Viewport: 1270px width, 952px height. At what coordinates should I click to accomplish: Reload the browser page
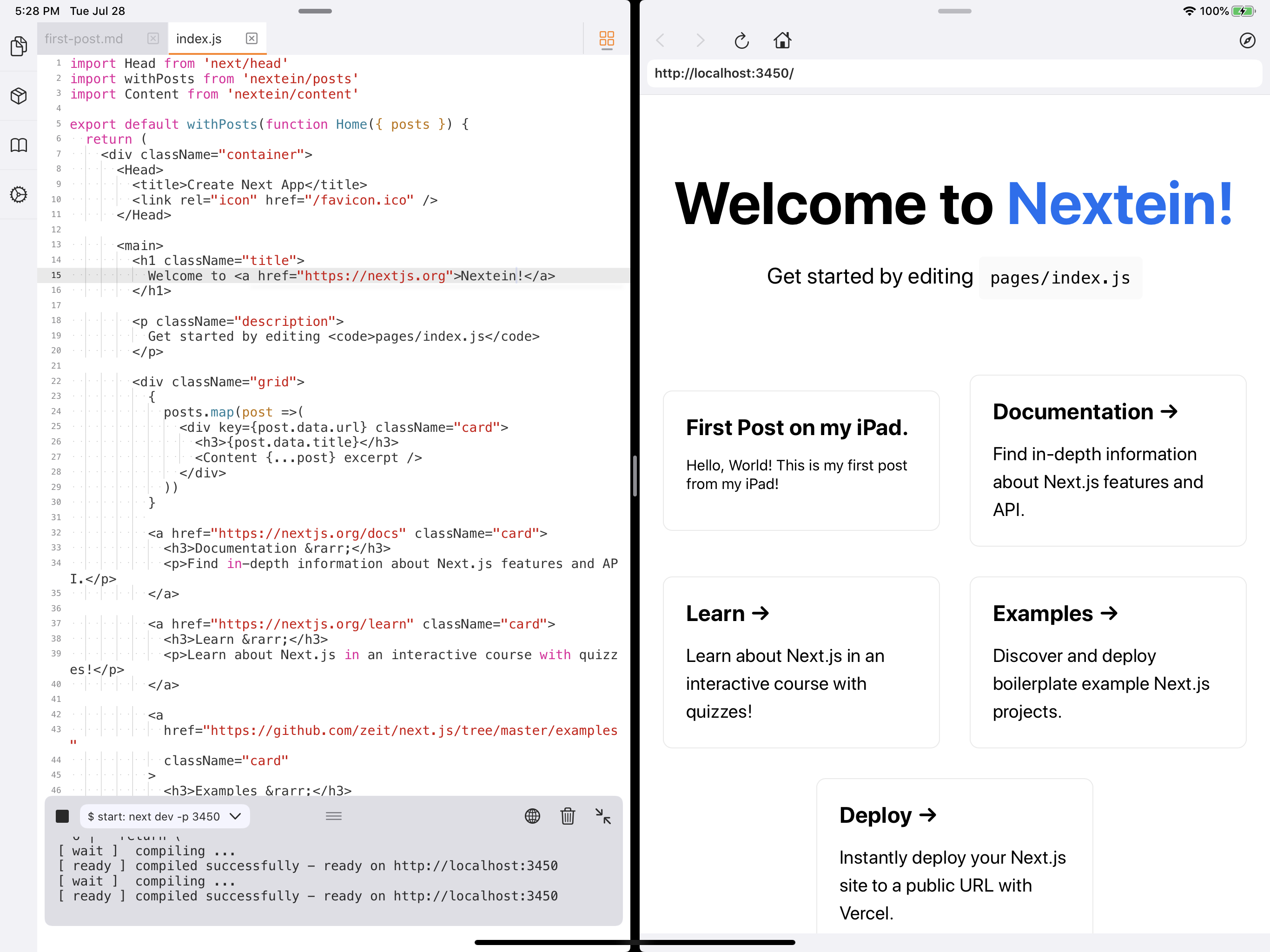click(741, 40)
